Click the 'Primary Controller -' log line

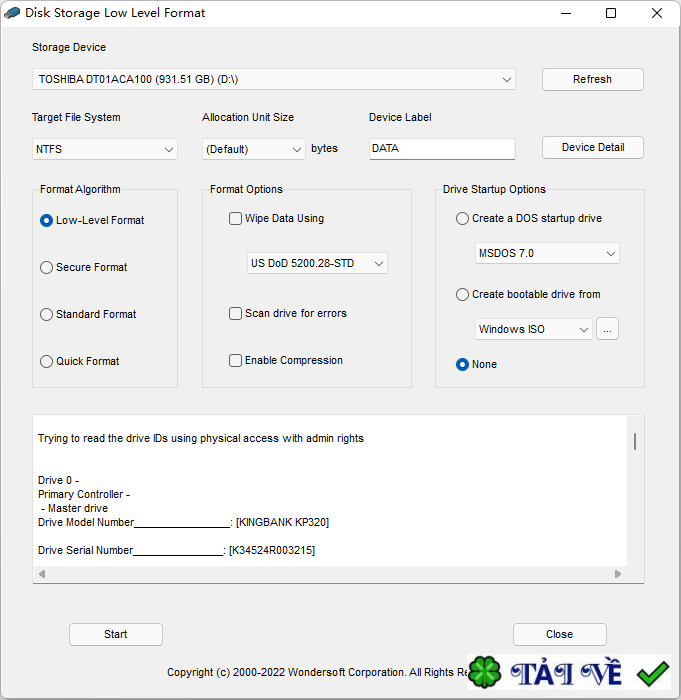tap(84, 494)
